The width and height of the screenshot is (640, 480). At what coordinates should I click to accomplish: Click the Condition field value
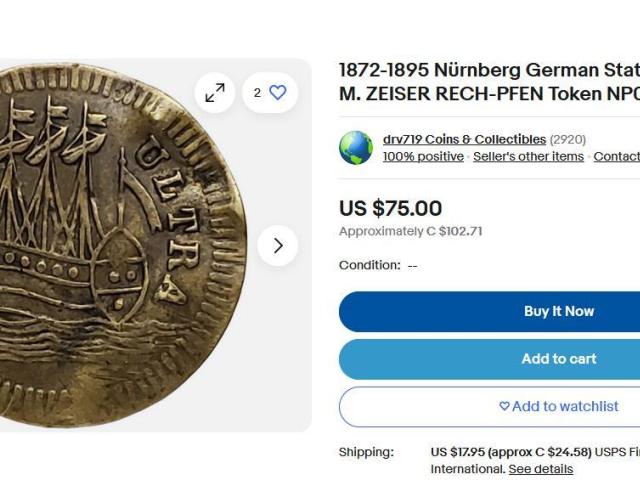[412, 266]
